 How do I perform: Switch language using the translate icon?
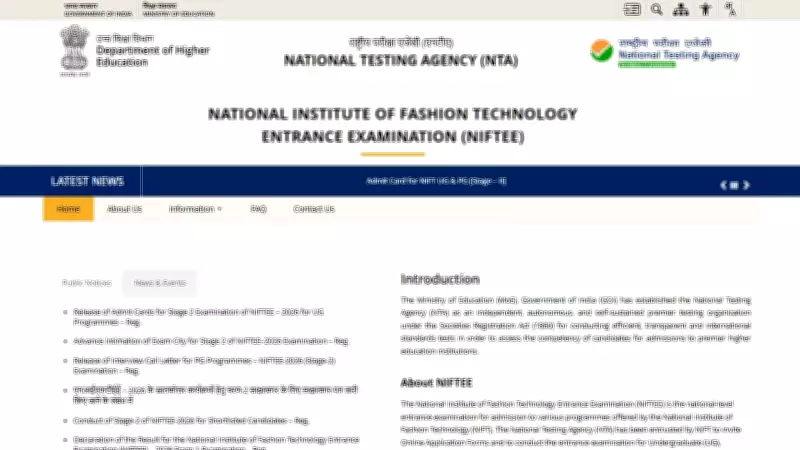[730, 9]
